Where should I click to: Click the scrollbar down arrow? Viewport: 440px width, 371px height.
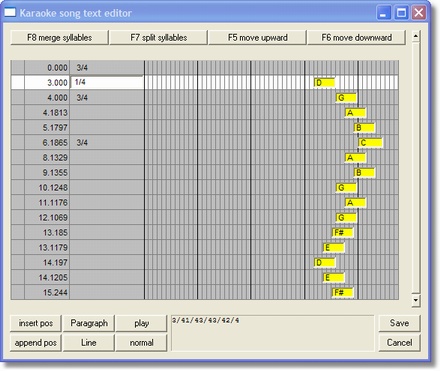click(x=416, y=300)
